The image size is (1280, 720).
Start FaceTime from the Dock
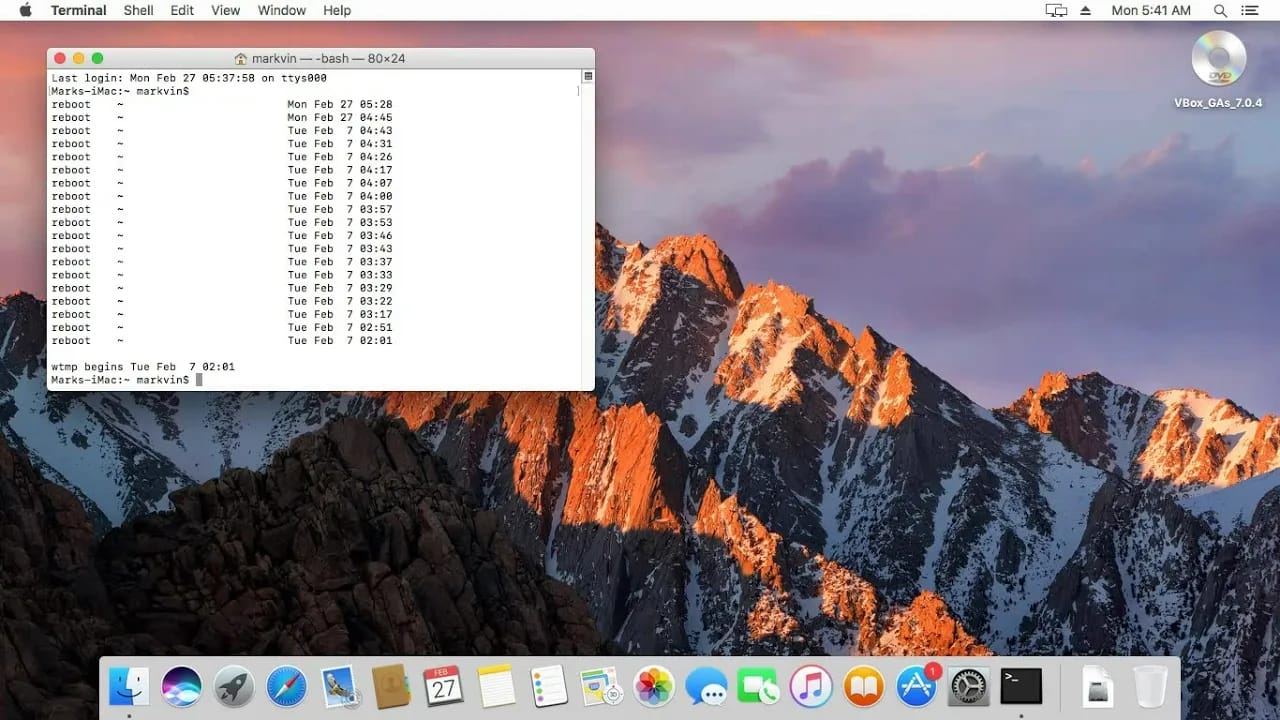pos(759,686)
